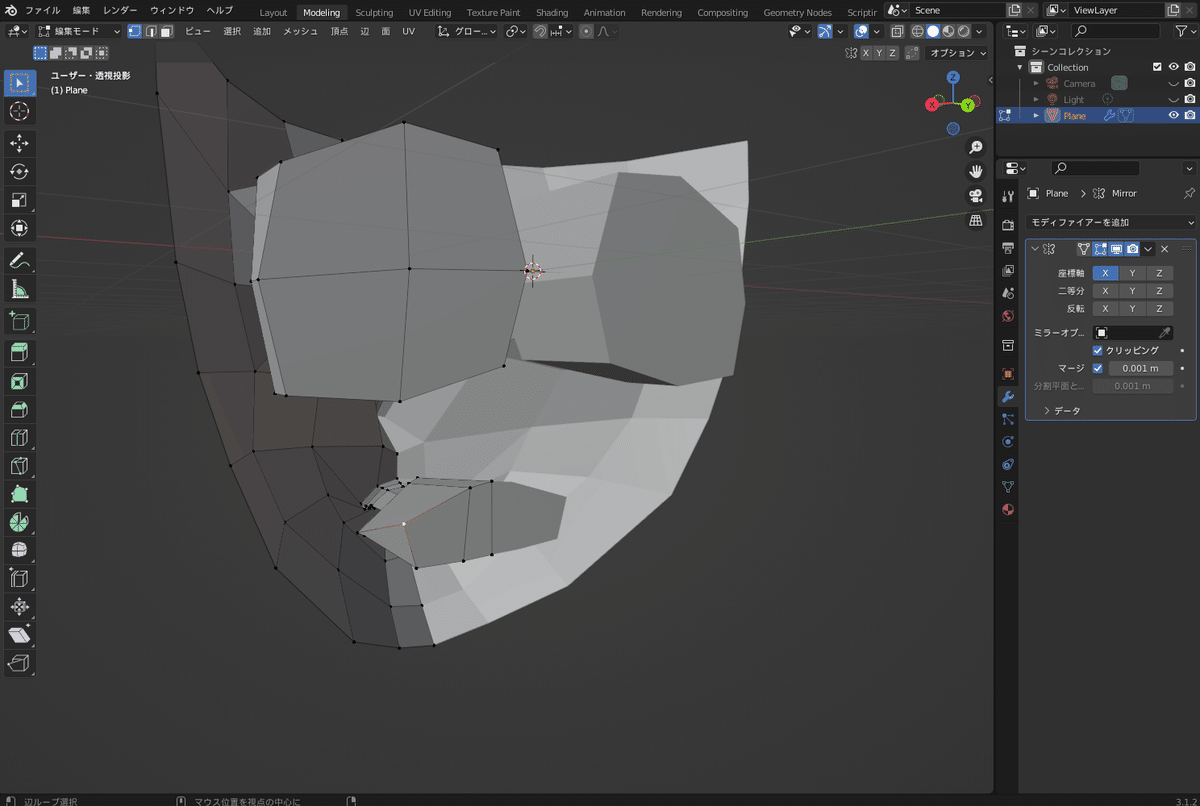Open the World properties tab

click(x=1008, y=316)
